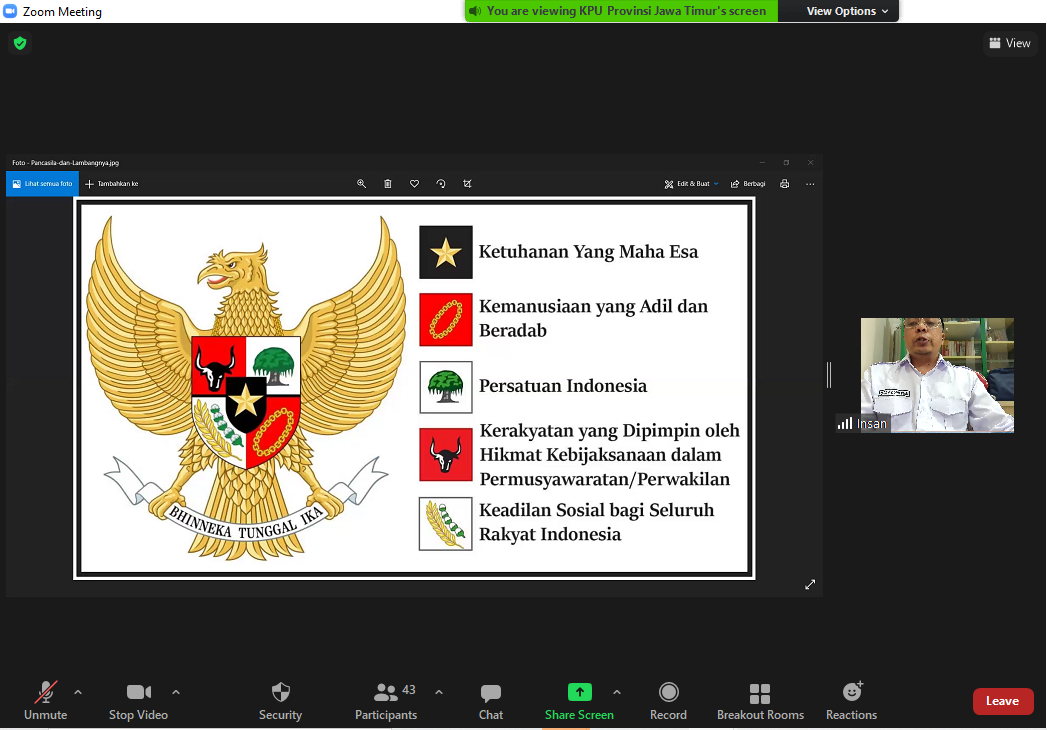
Task: Click the crop icon in Photos toolbar
Action: 467,184
